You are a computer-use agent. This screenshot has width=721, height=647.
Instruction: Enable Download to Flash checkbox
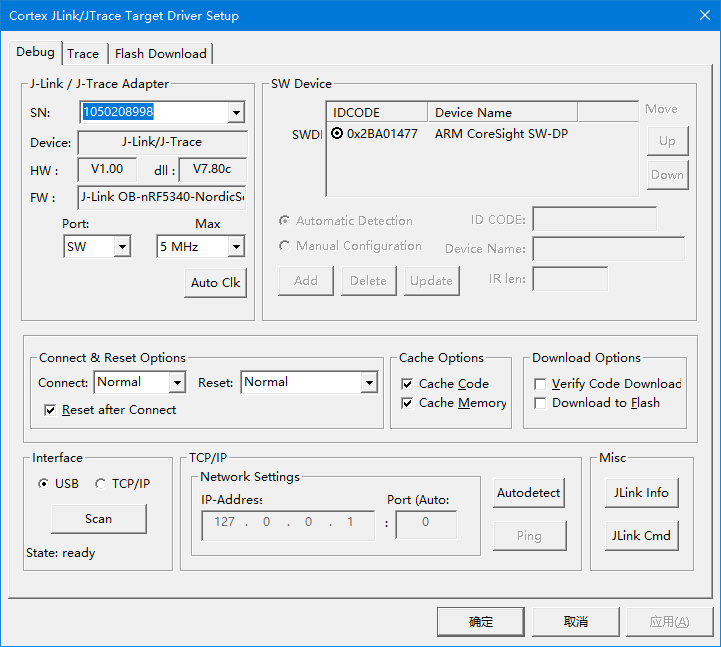[x=540, y=403]
